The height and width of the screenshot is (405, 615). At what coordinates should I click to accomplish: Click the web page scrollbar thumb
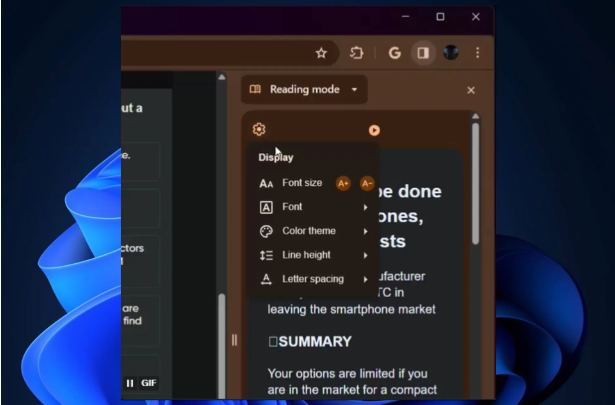click(x=222, y=346)
